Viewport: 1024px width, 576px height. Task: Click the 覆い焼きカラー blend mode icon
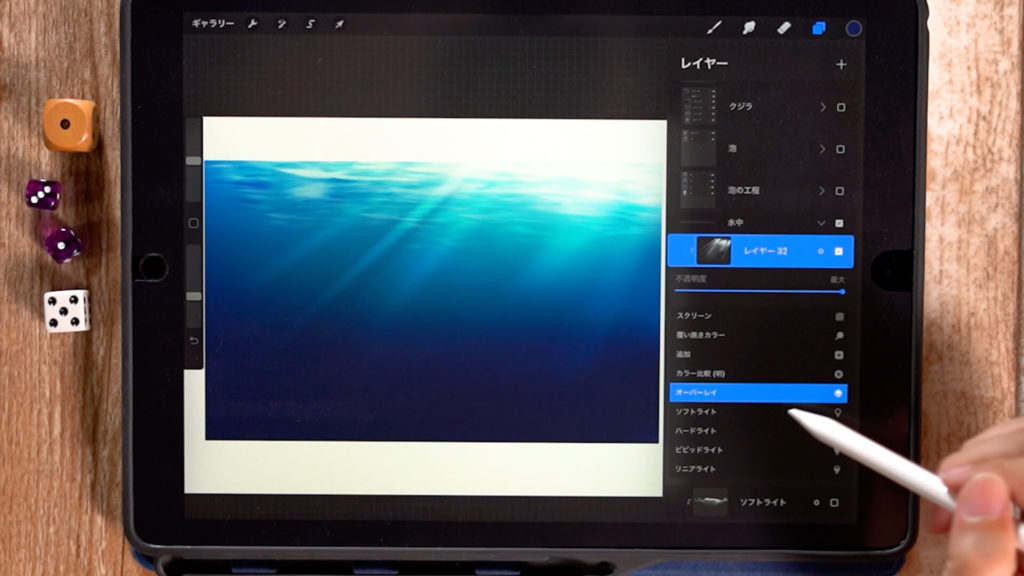839,336
